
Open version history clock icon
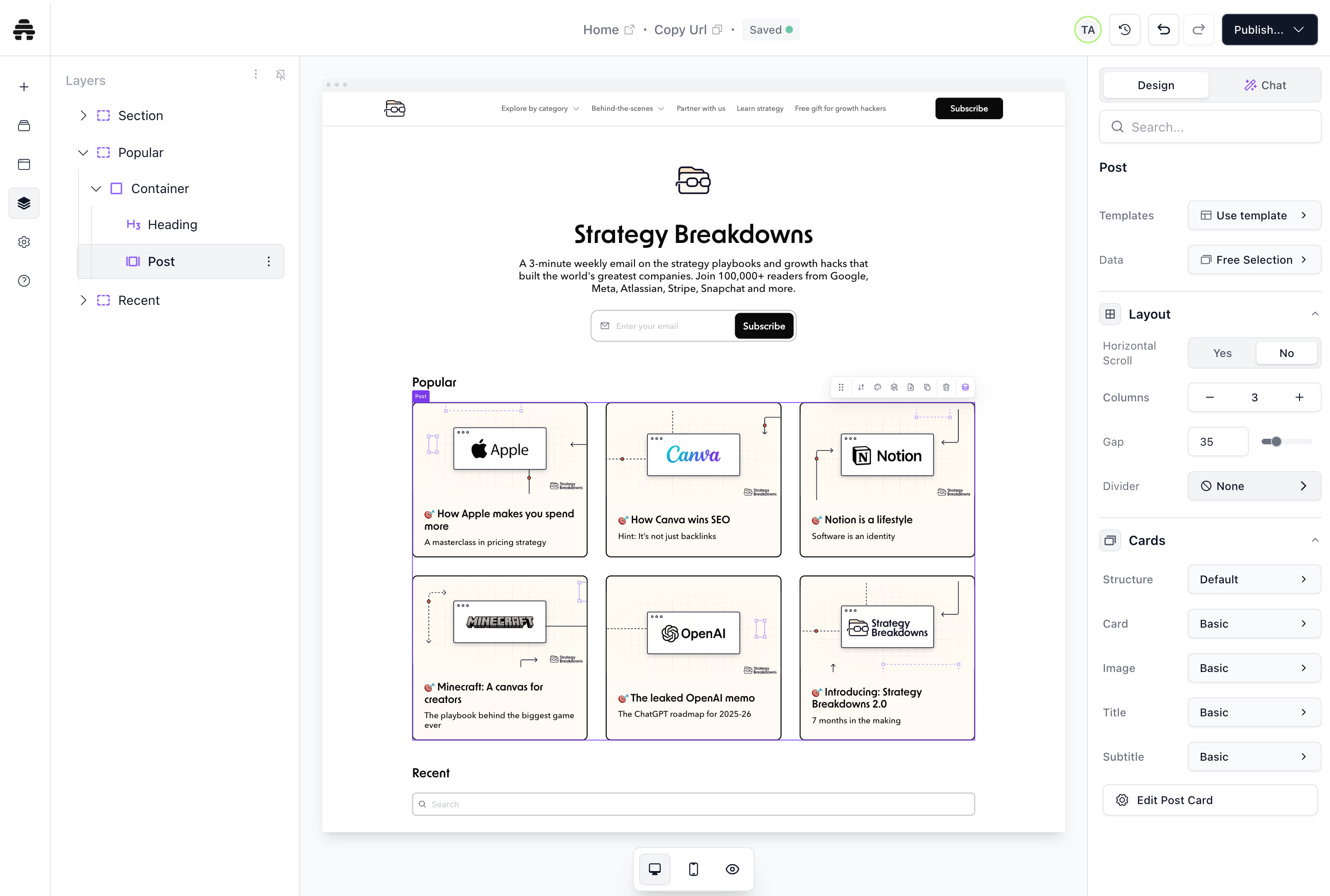point(1124,30)
